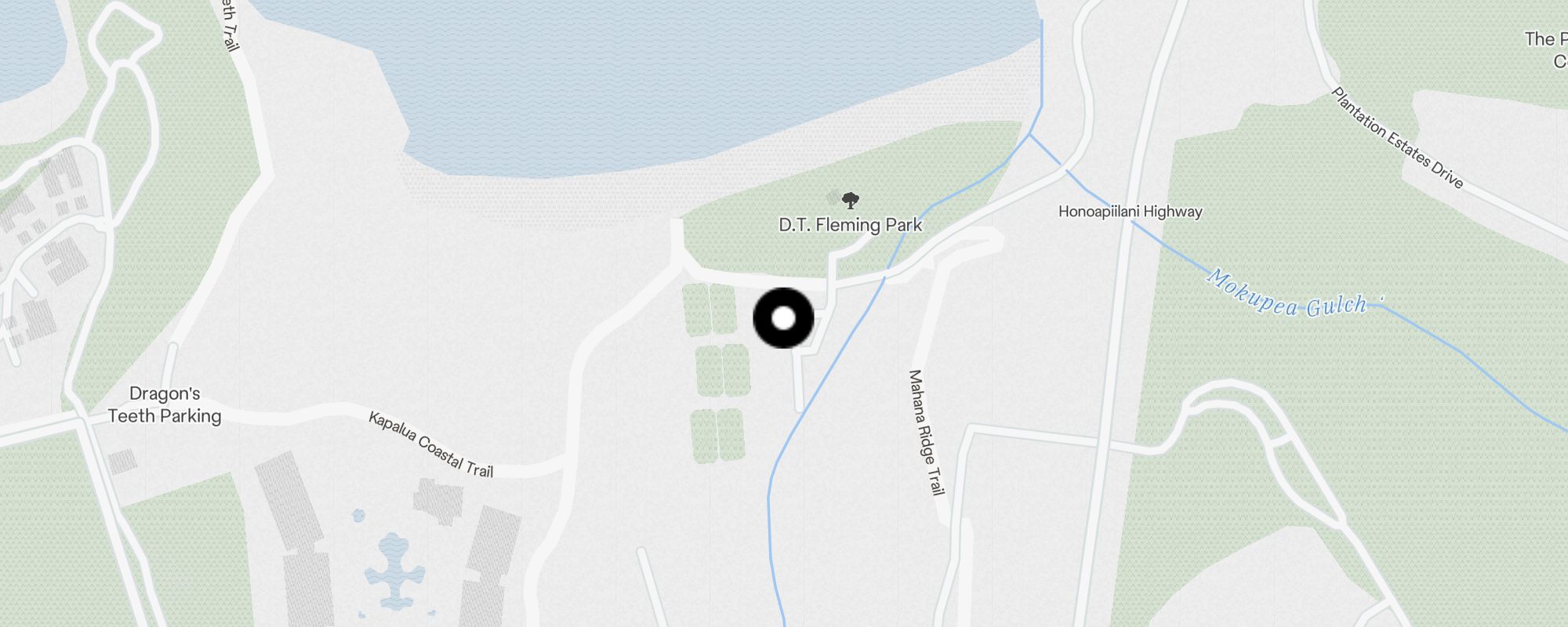
Task: Click the partial label in the top-right corner
Action: (1546, 49)
